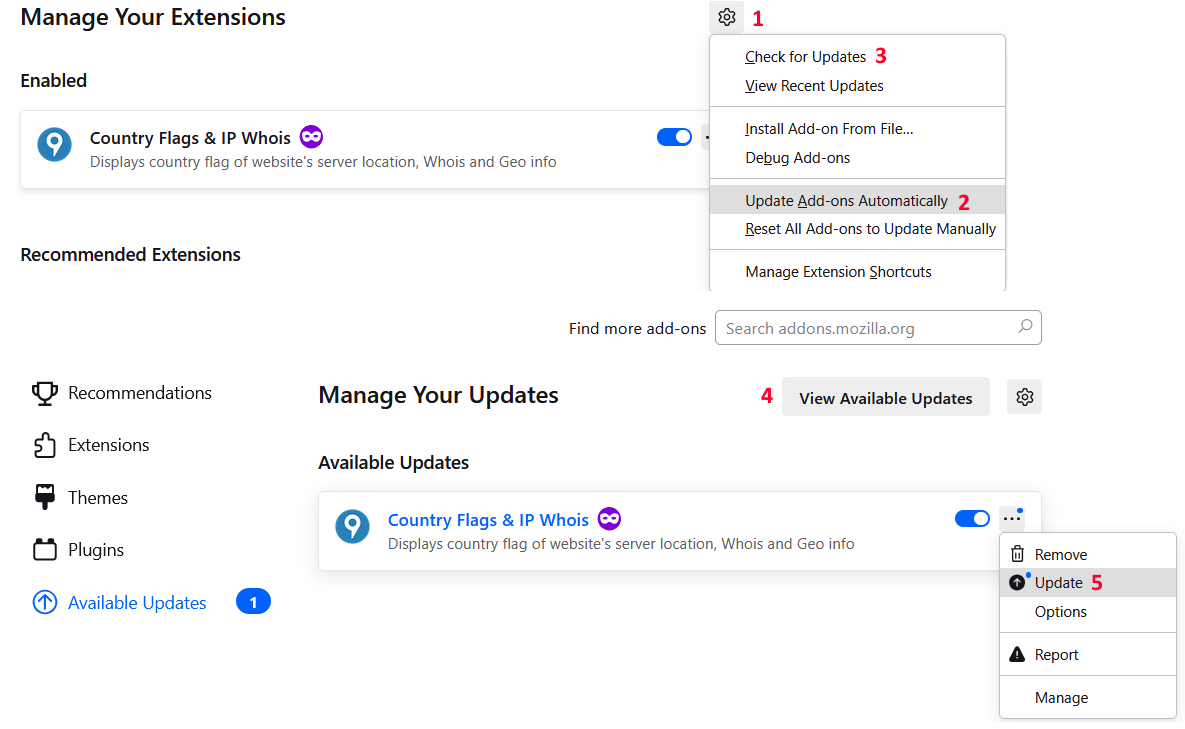The width and height of the screenshot is (1185, 729).
Task: Click Country Flags icon in Enabled section
Action: [x=54, y=144]
